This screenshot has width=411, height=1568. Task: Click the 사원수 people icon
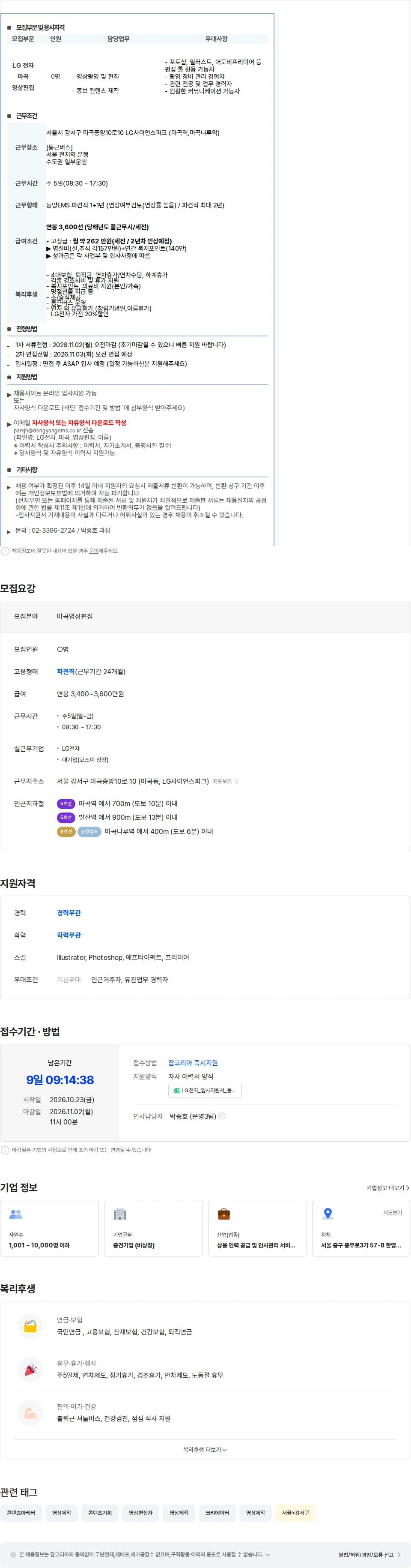[16, 1214]
